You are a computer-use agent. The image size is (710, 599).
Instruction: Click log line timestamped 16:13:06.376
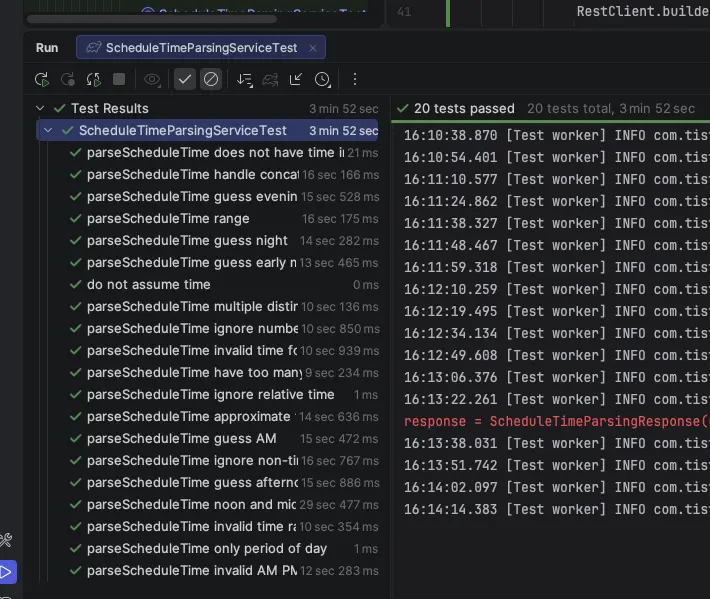coord(556,378)
